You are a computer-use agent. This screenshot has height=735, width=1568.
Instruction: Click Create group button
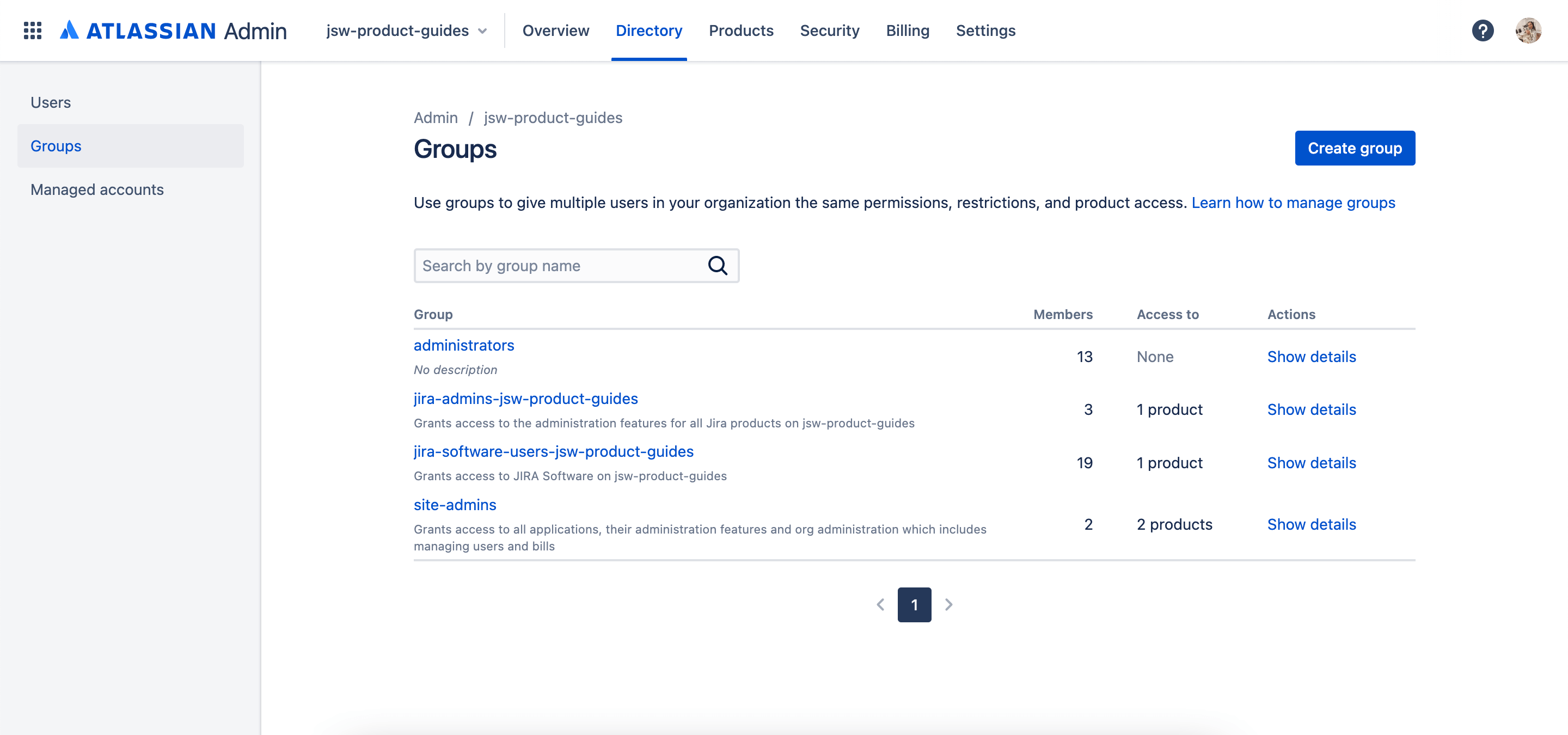point(1354,148)
